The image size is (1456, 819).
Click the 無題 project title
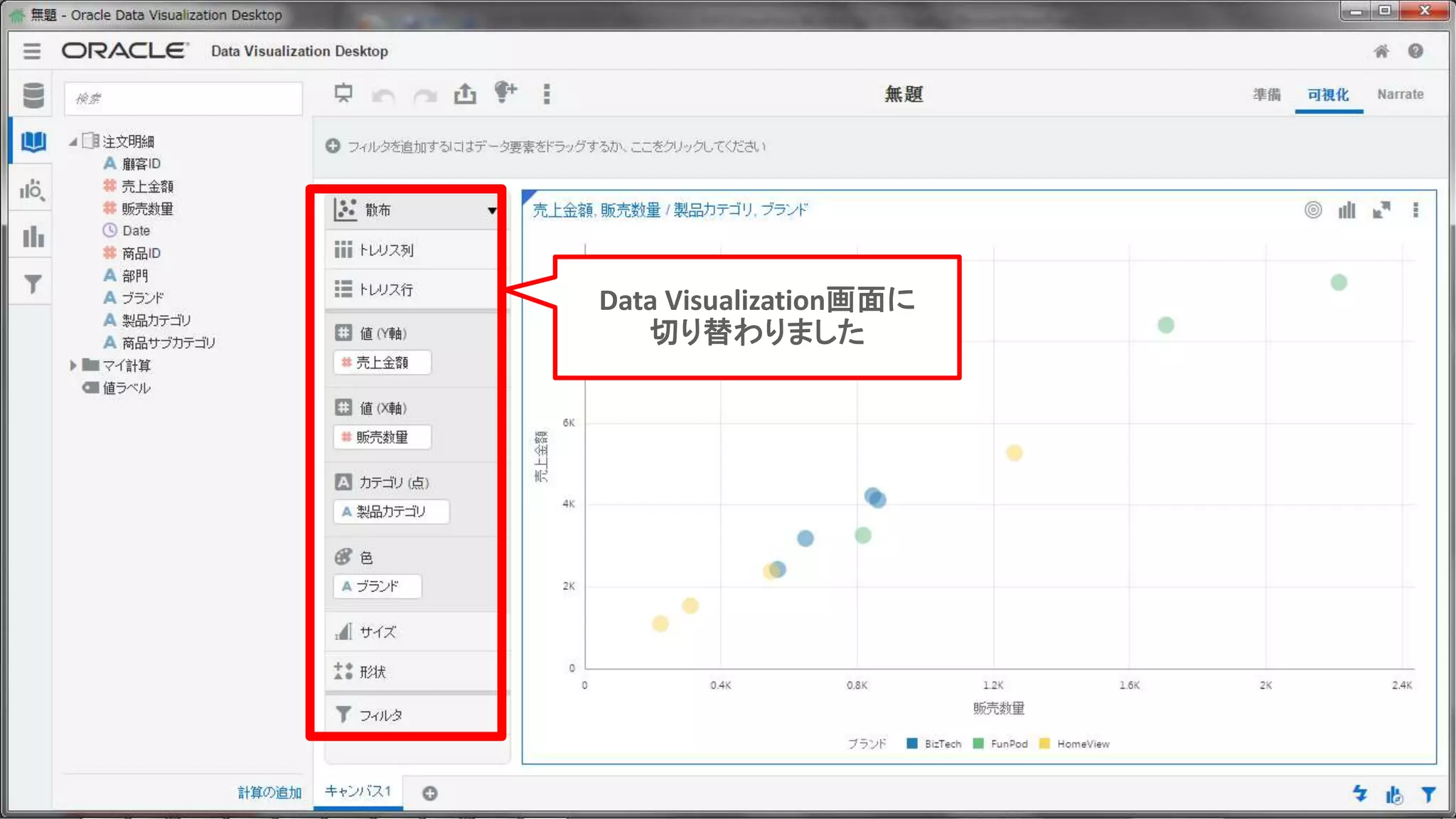pyautogui.click(x=903, y=94)
